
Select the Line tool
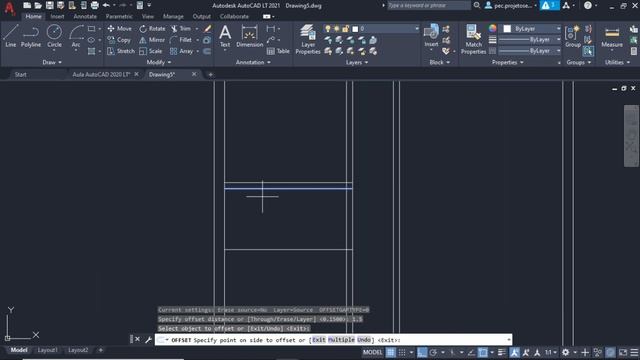[11, 36]
